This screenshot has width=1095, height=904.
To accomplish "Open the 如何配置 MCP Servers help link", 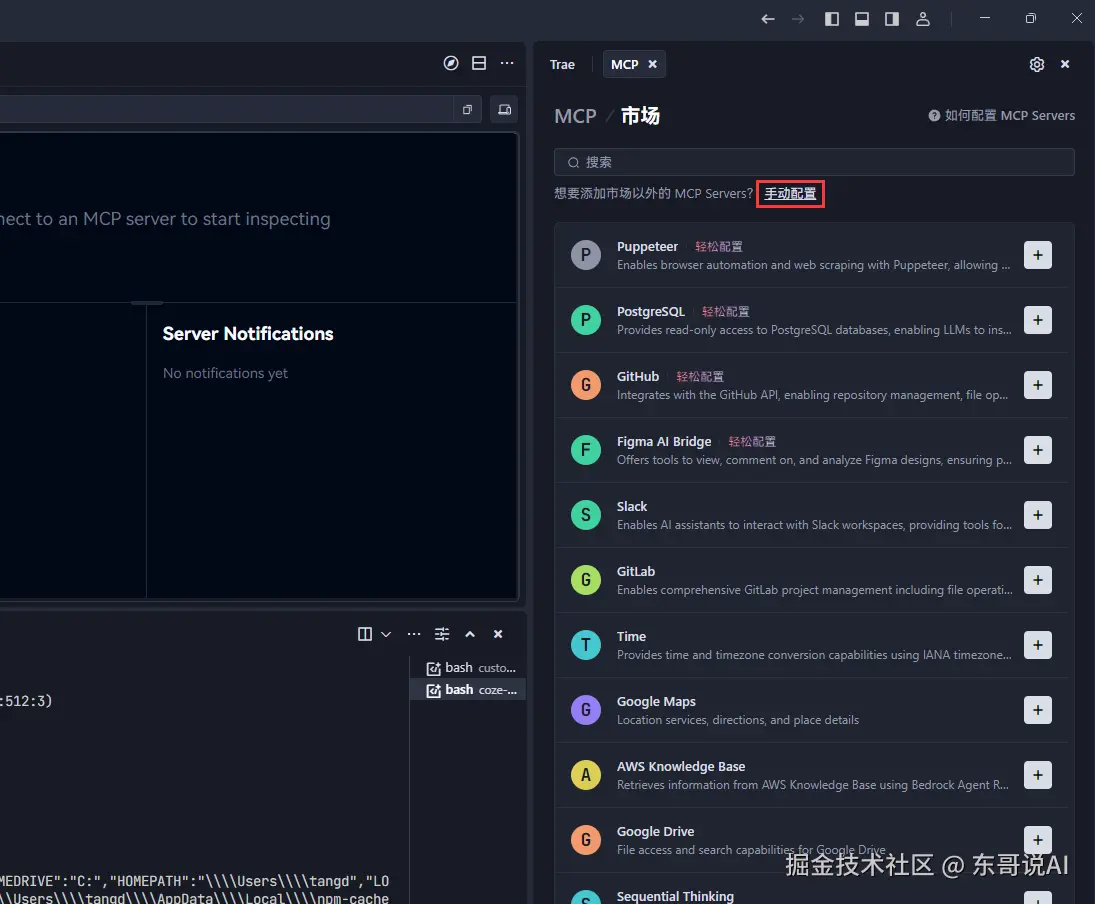I will point(1001,115).
